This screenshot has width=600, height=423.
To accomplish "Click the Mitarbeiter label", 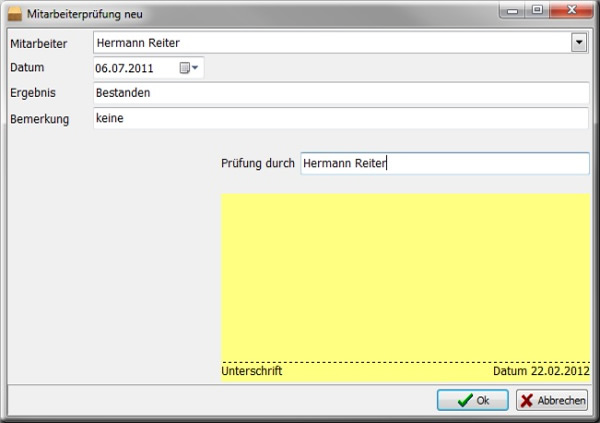I will (39, 44).
